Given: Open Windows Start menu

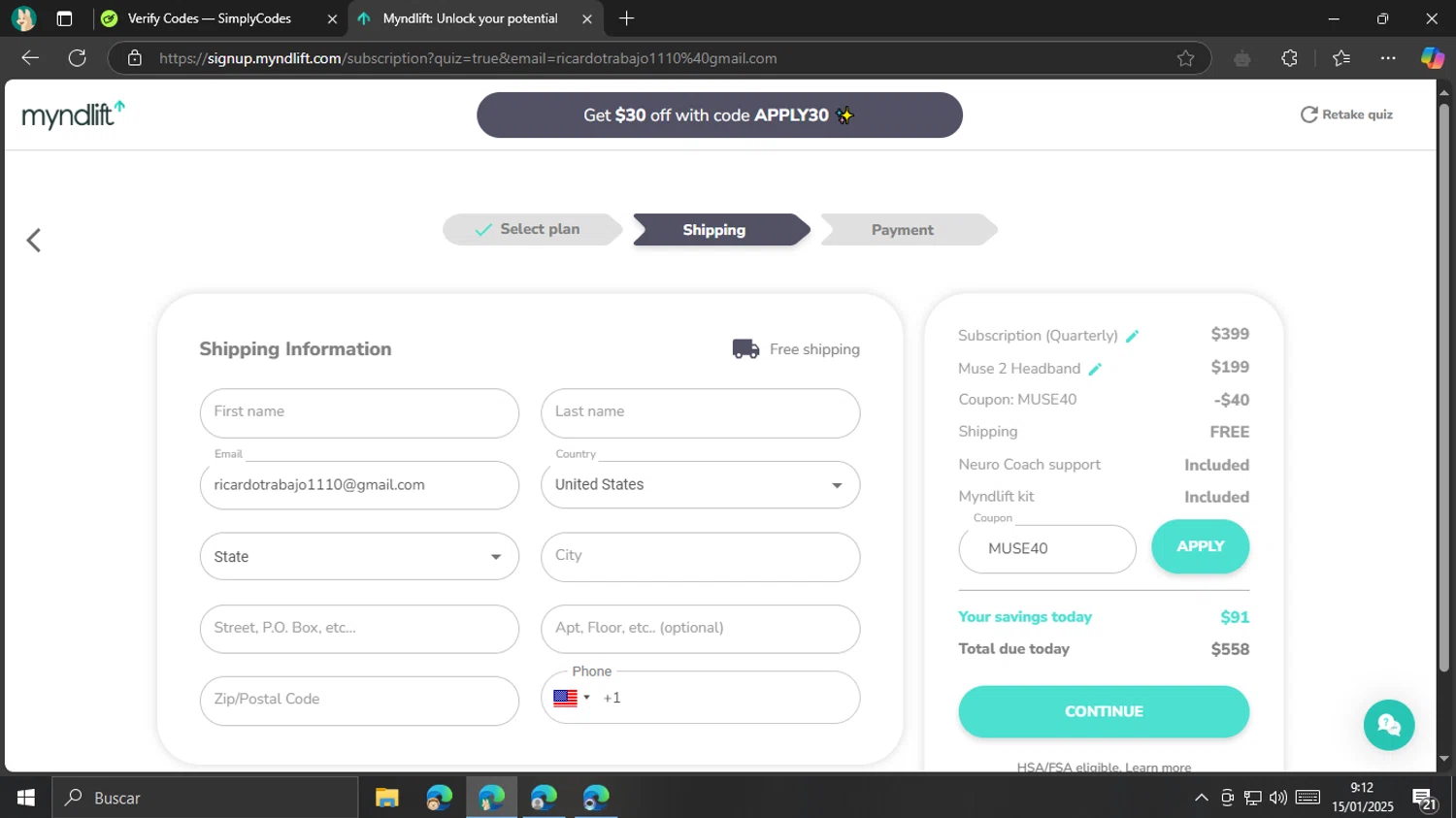Looking at the screenshot, I should point(26,798).
